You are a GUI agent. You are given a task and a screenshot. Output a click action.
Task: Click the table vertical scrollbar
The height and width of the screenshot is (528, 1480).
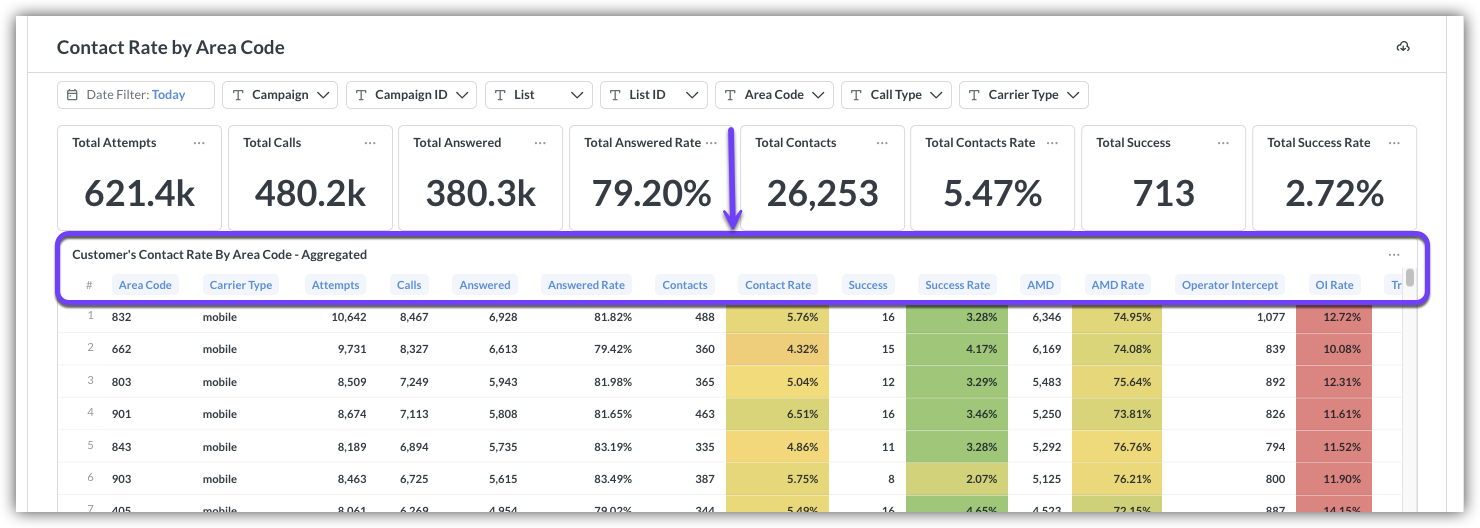pos(1410,277)
